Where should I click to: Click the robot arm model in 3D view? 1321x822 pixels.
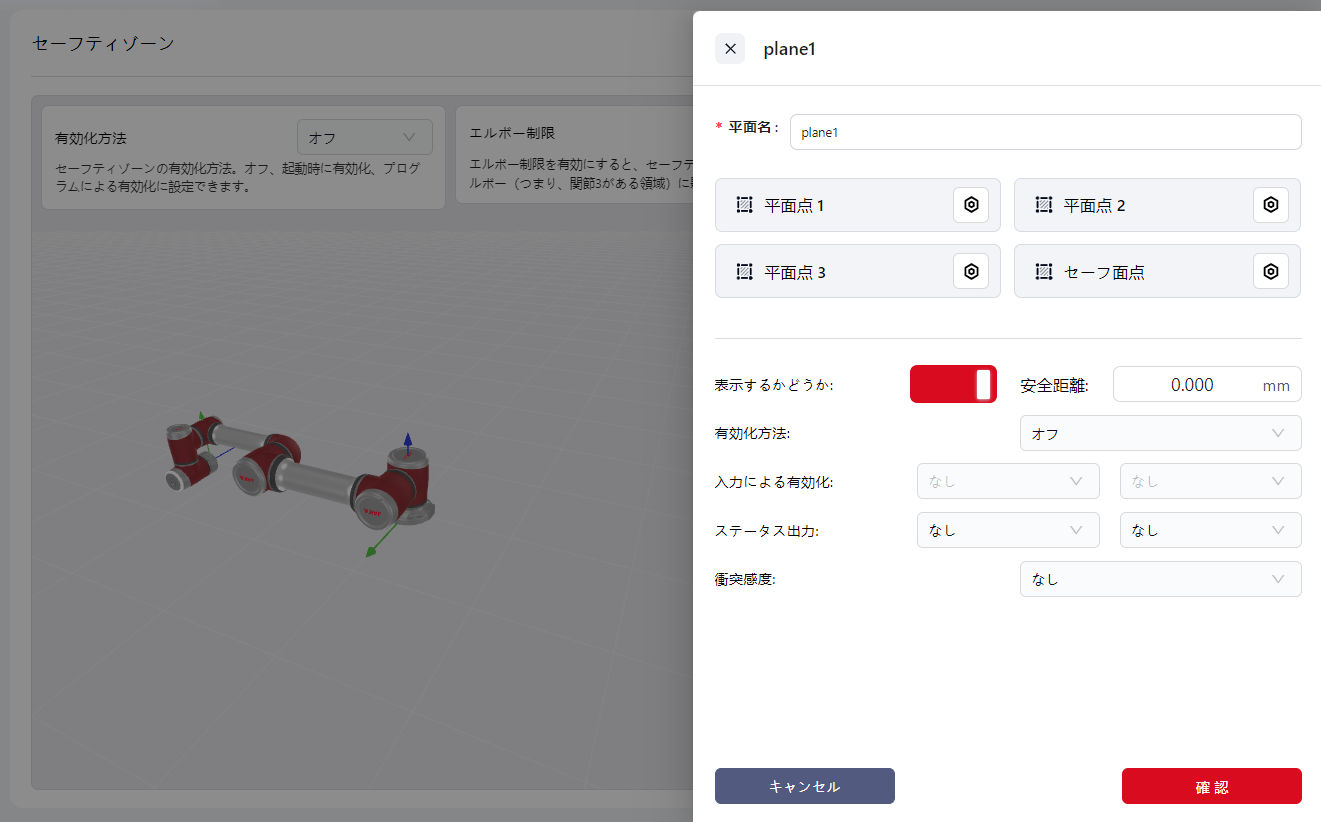[300, 468]
